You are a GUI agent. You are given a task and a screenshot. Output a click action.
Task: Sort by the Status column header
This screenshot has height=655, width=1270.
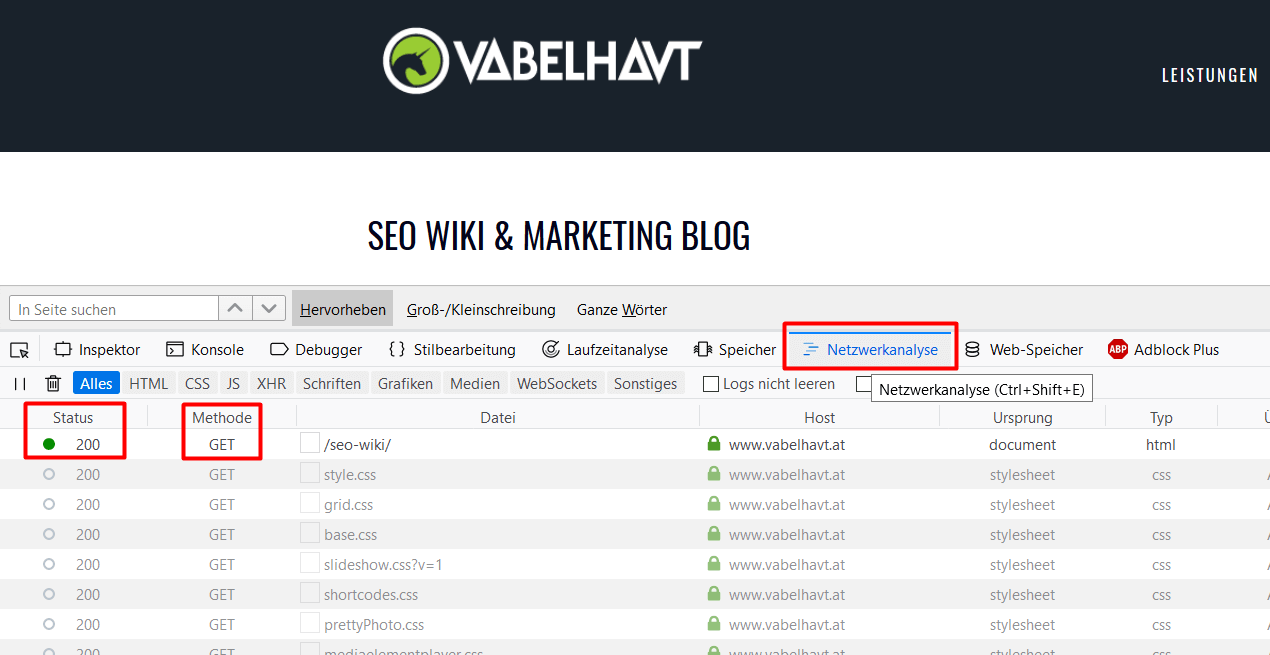[73, 417]
